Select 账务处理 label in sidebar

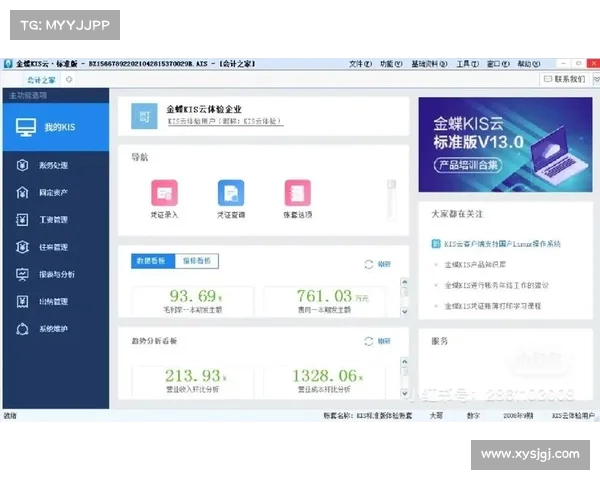click(54, 165)
